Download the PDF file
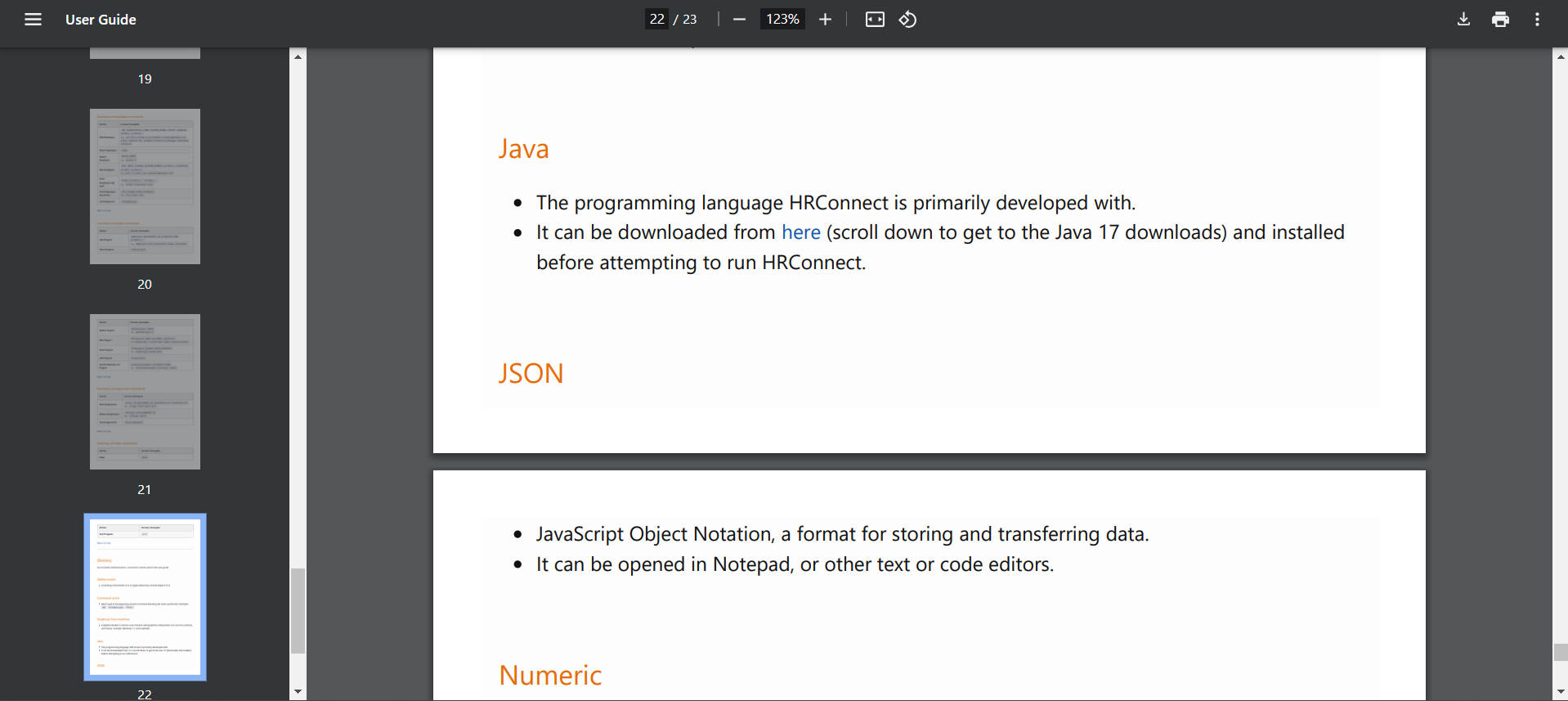The image size is (1568, 701). tap(1463, 19)
